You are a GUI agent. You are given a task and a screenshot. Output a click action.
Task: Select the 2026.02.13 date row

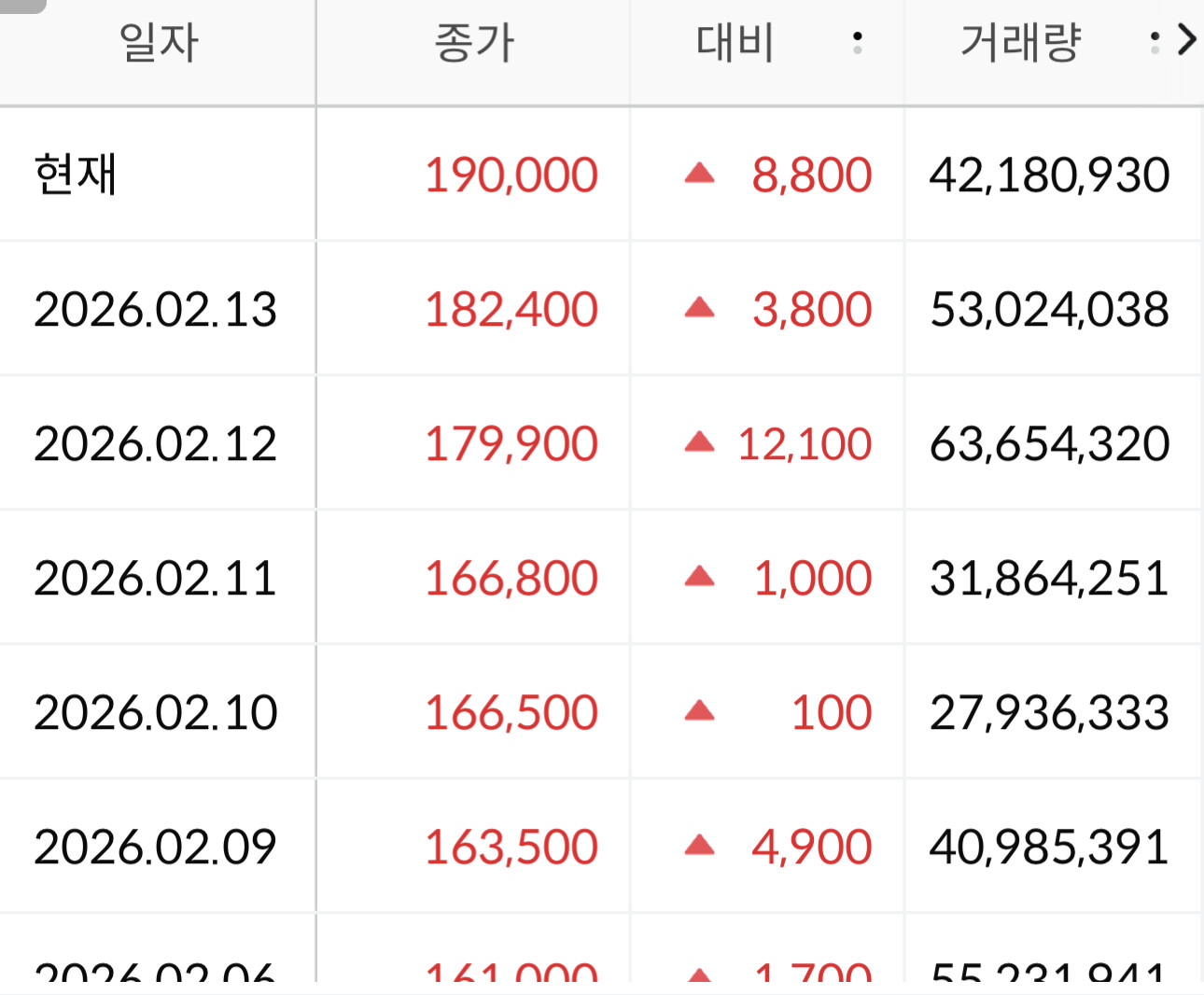pos(602,309)
